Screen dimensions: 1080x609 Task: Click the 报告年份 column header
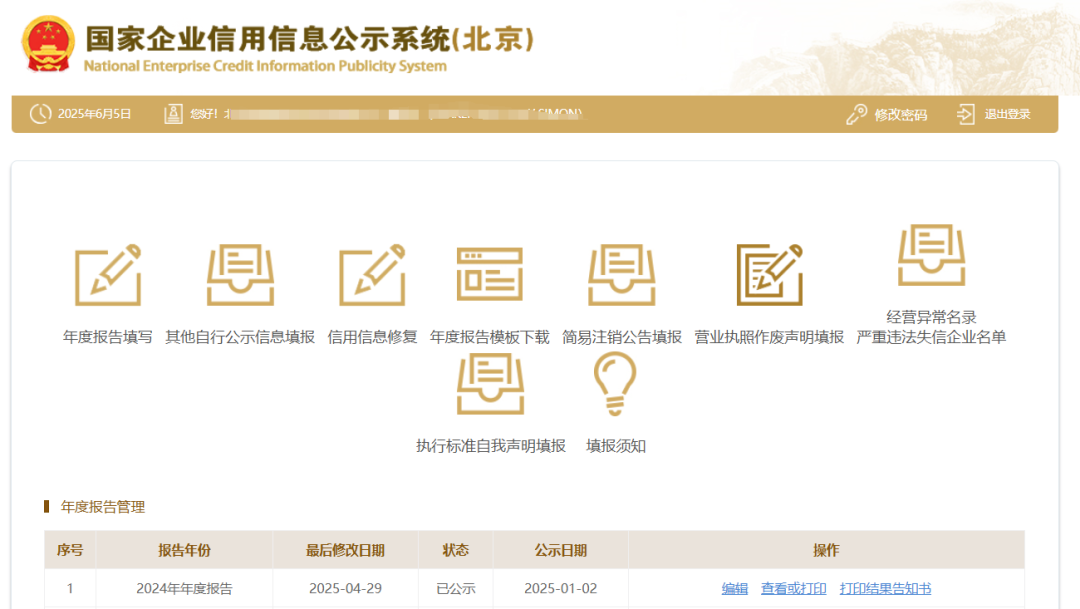[185, 550]
